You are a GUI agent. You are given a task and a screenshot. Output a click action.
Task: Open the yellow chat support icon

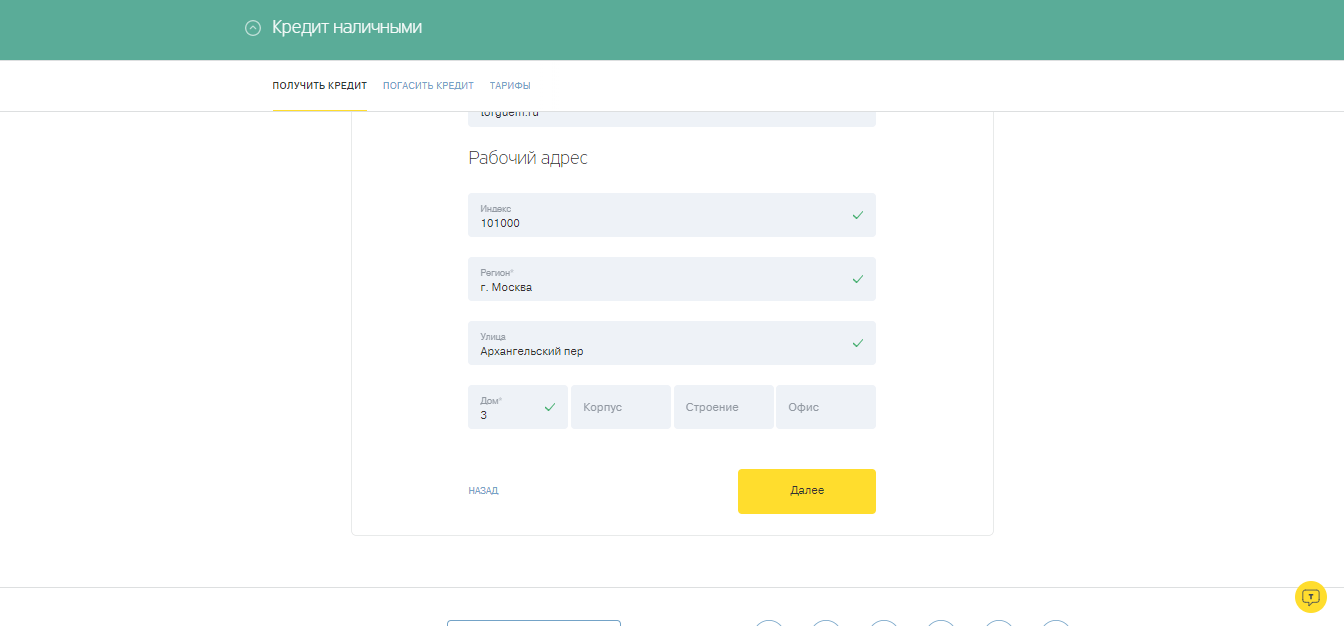[x=1310, y=597]
